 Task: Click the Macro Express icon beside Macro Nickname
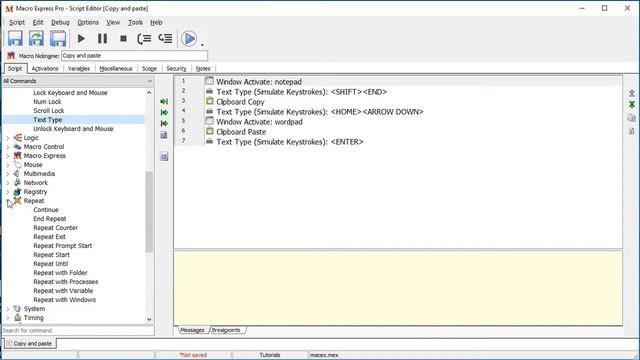pos(11,56)
